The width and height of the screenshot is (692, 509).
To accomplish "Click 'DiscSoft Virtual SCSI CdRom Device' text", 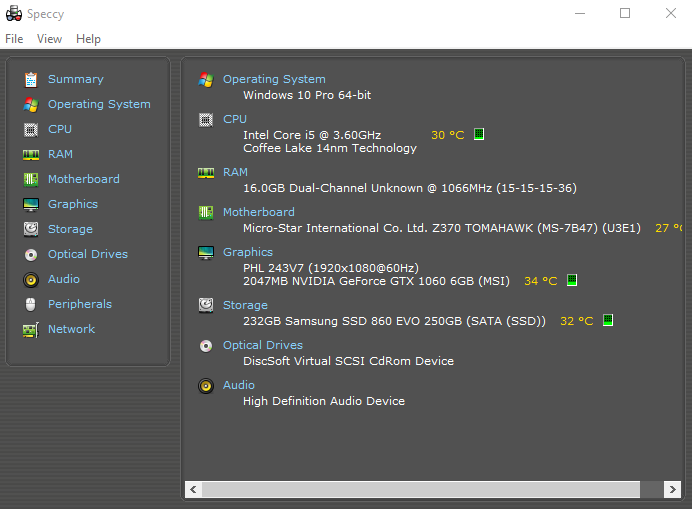I will pos(348,361).
